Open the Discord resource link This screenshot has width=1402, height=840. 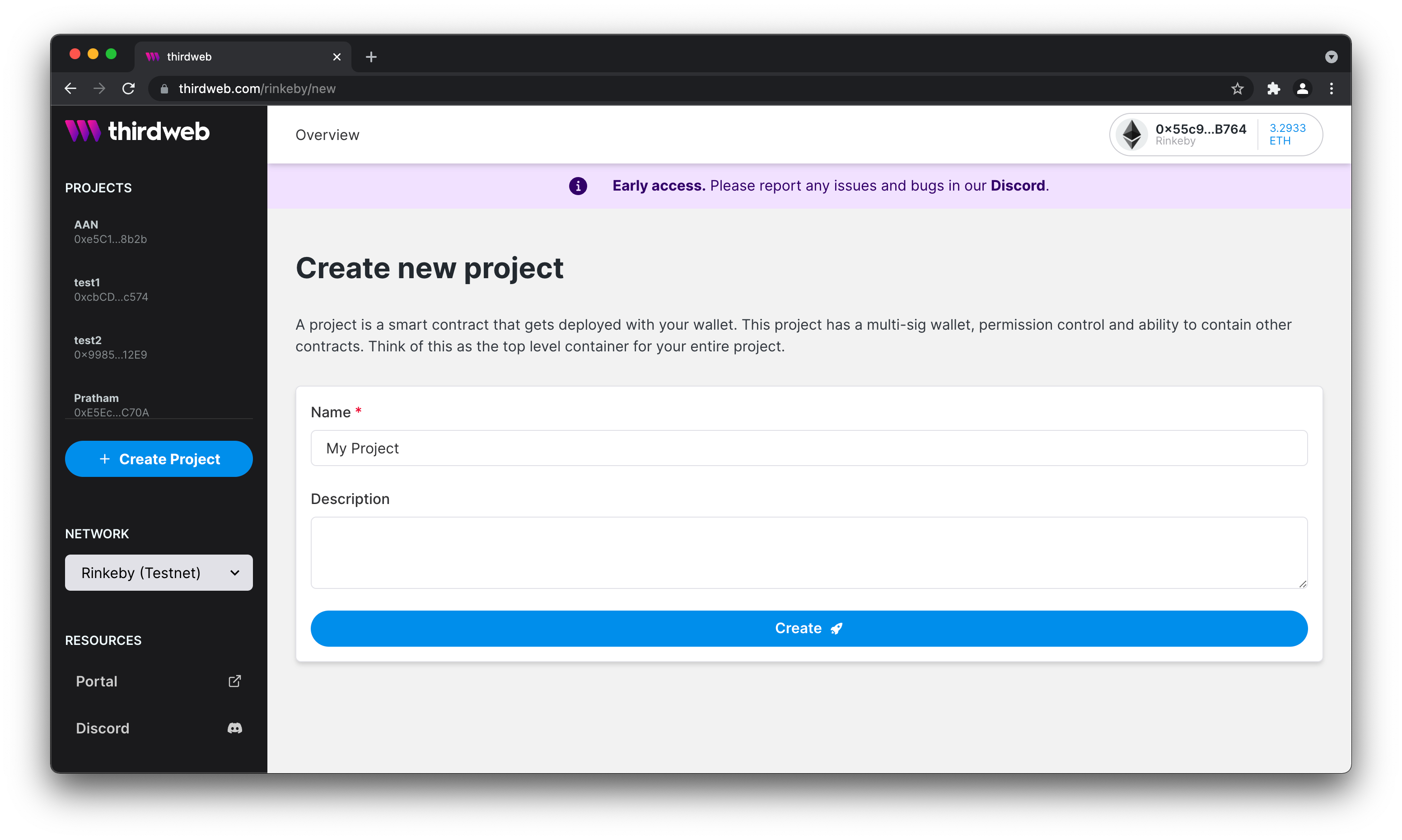(159, 728)
